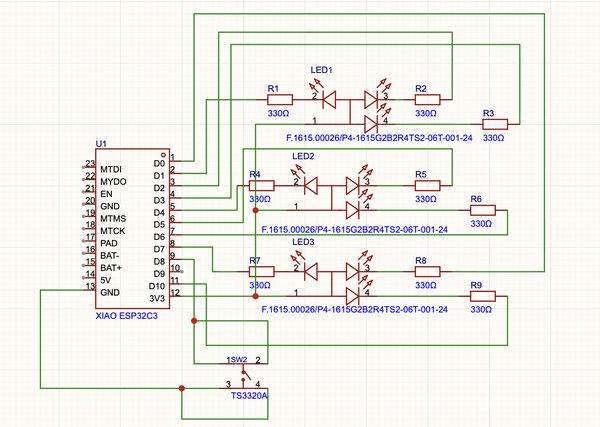The image size is (600, 427).
Task: Click the LED1 designator label
Action: (x=321, y=70)
